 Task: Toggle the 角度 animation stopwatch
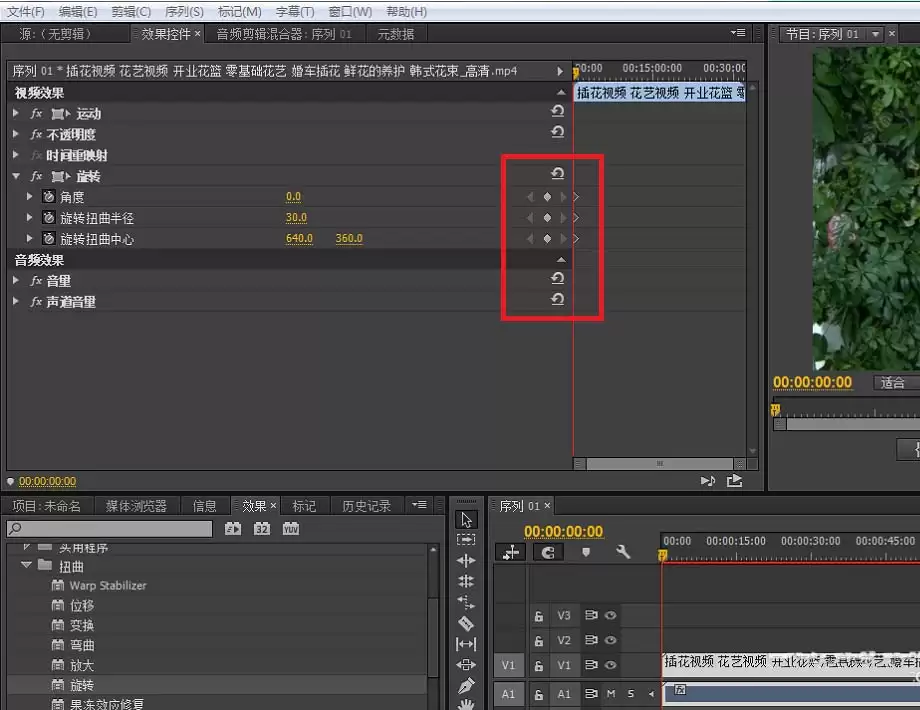pos(48,197)
